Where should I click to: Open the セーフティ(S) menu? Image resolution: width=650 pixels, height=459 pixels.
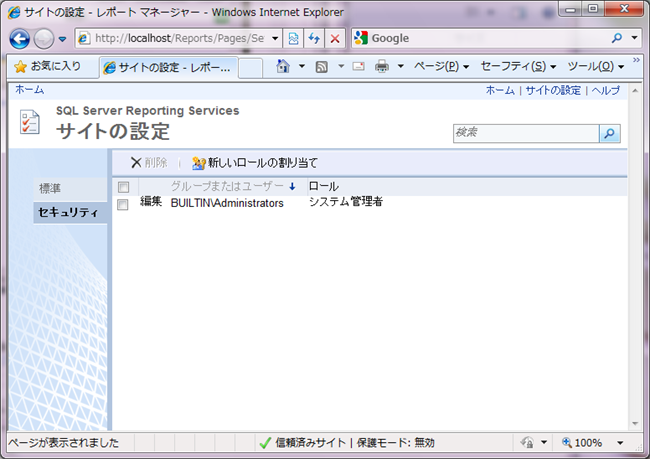(518, 66)
